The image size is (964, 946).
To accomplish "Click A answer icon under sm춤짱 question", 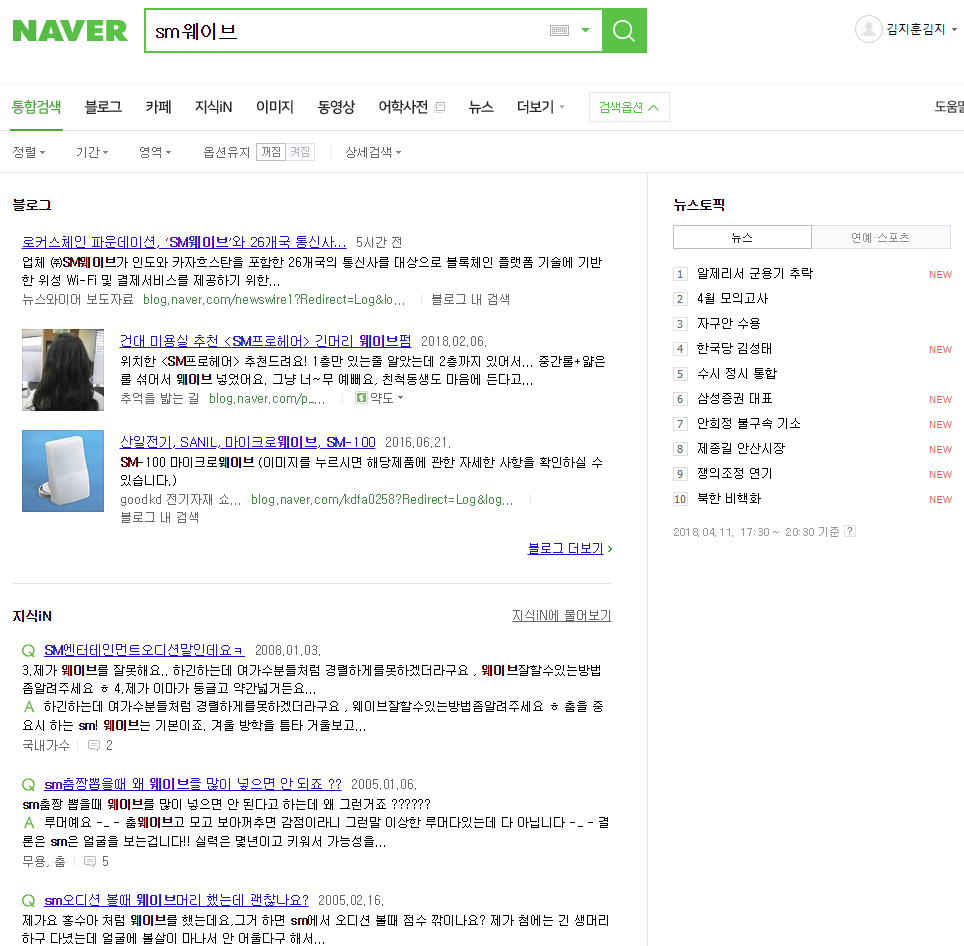I will pos(29,822).
